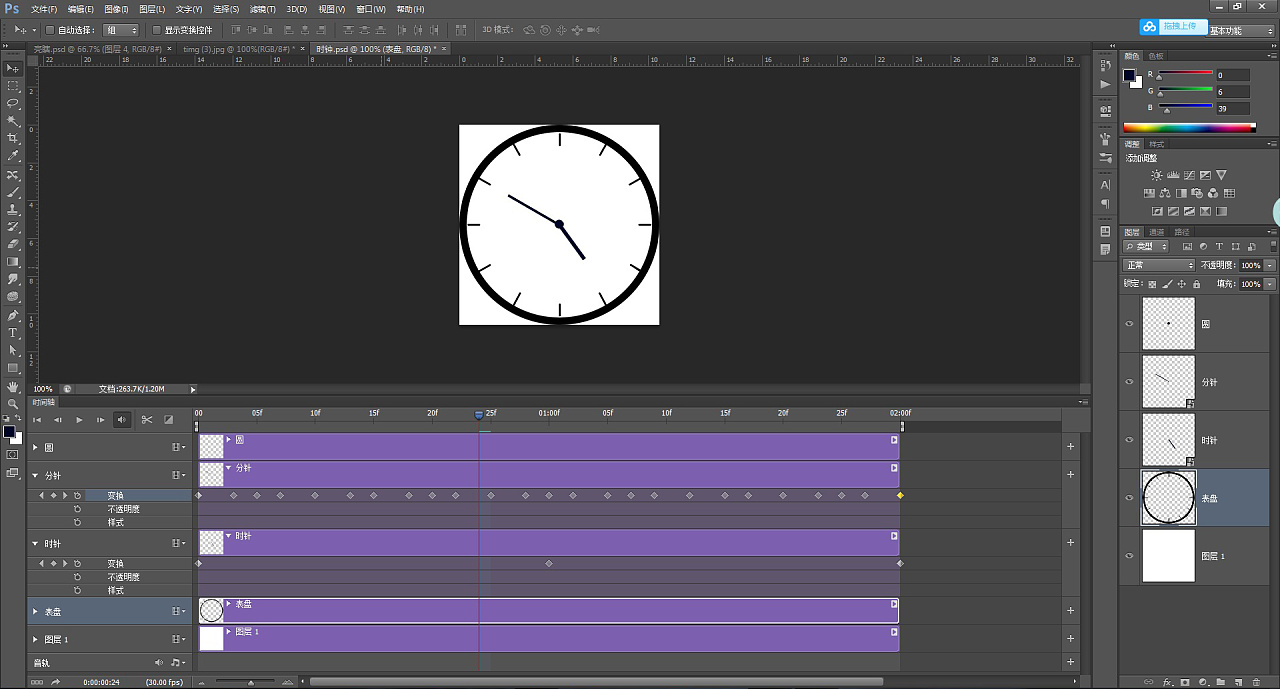Hide the 图层 1 layer via eye icon
The height and width of the screenshot is (689, 1280).
pos(1130,556)
